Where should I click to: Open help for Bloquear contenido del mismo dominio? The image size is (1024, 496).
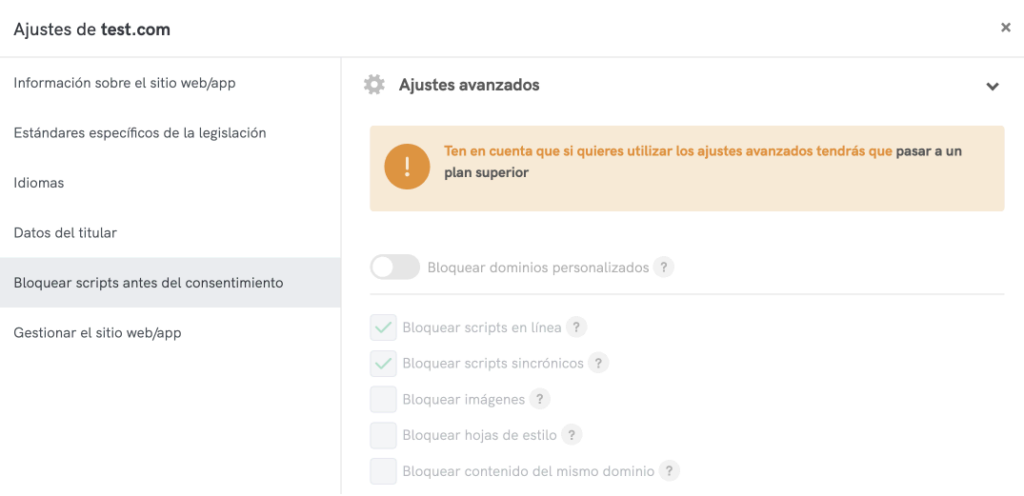[669, 470]
